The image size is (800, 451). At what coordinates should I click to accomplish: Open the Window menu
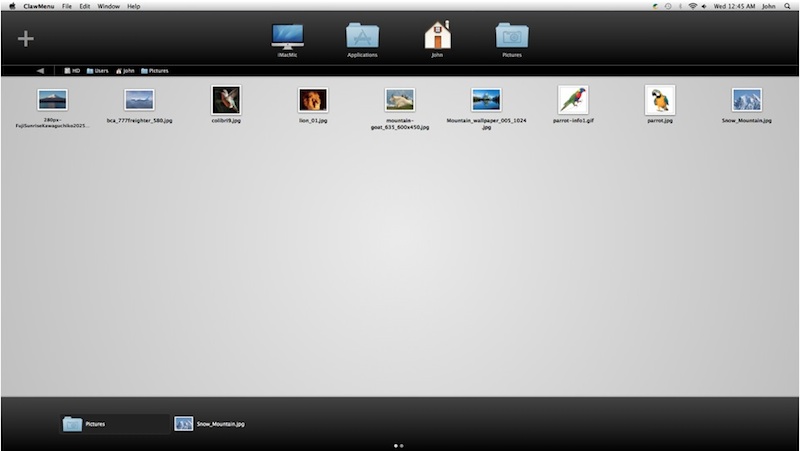coord(109,6)
